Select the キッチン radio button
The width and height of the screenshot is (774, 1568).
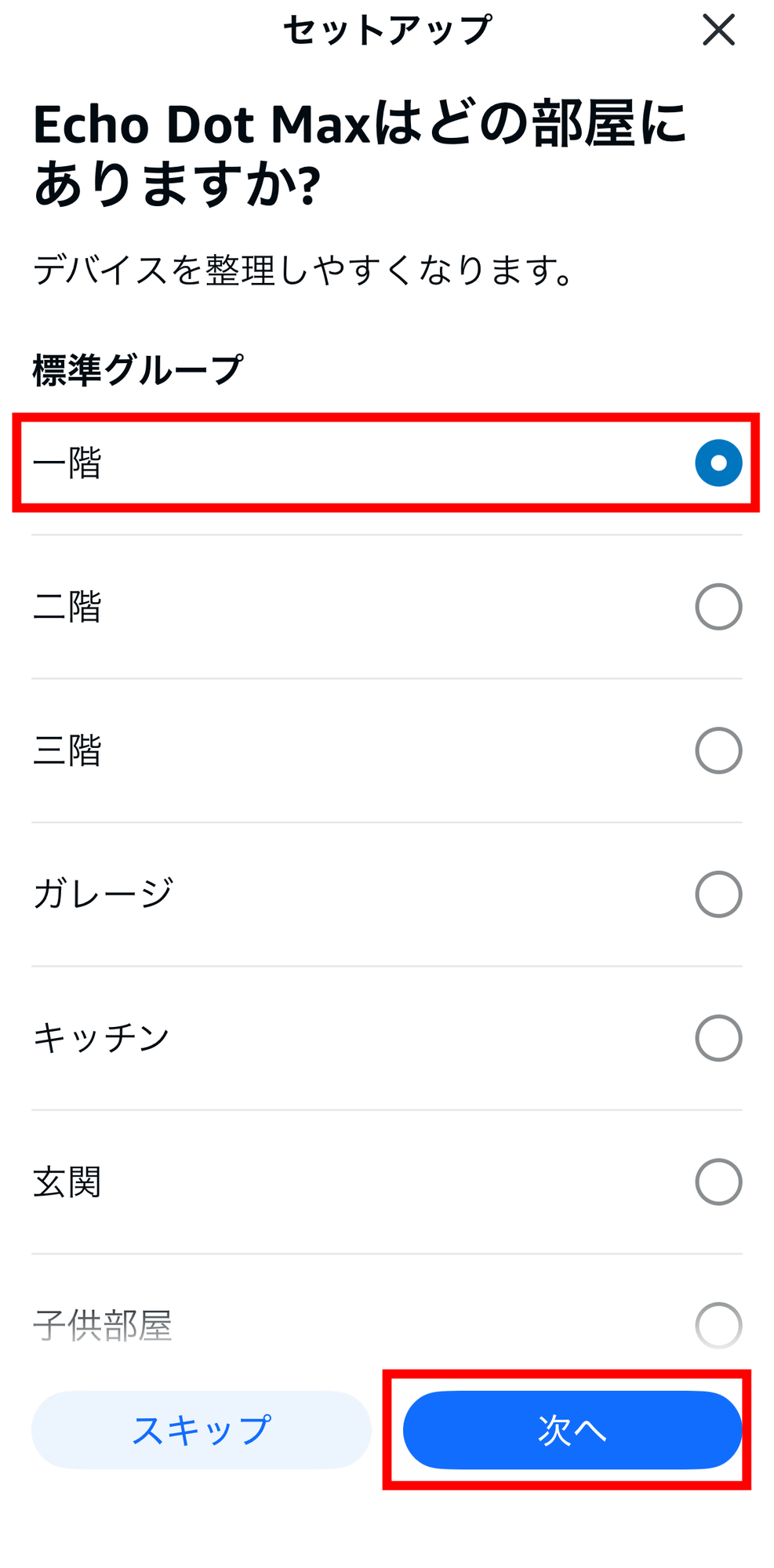tap(718, 1038)
